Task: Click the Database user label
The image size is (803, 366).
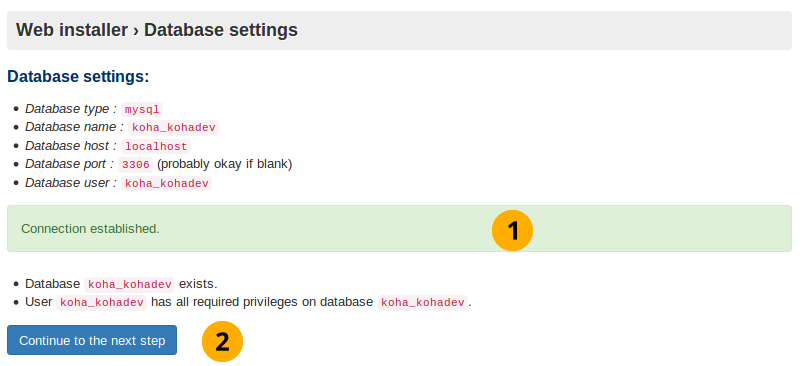Action: 71,183
